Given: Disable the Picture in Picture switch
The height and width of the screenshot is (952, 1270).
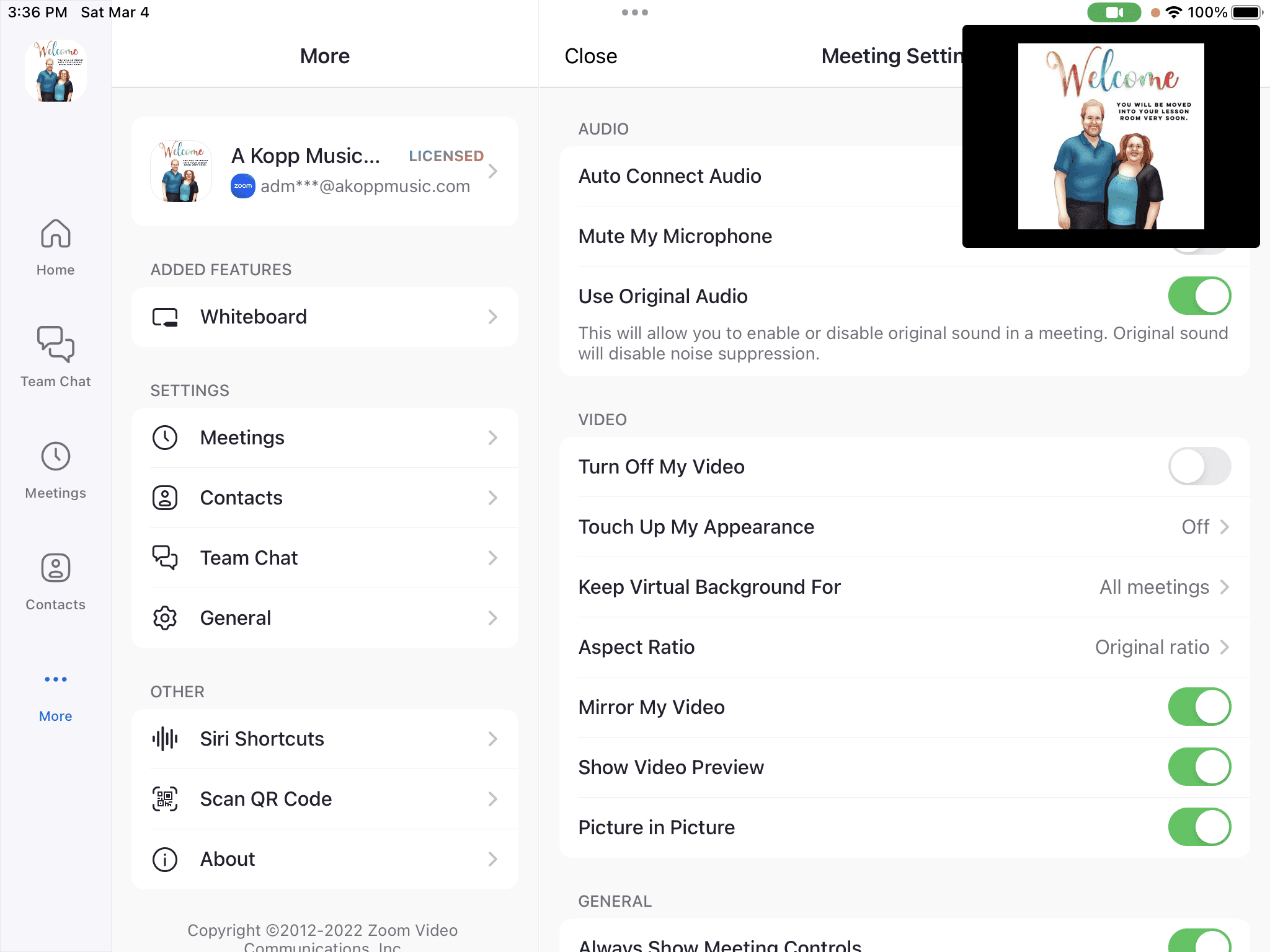Looking at the screenshot, I should 1199,827.
